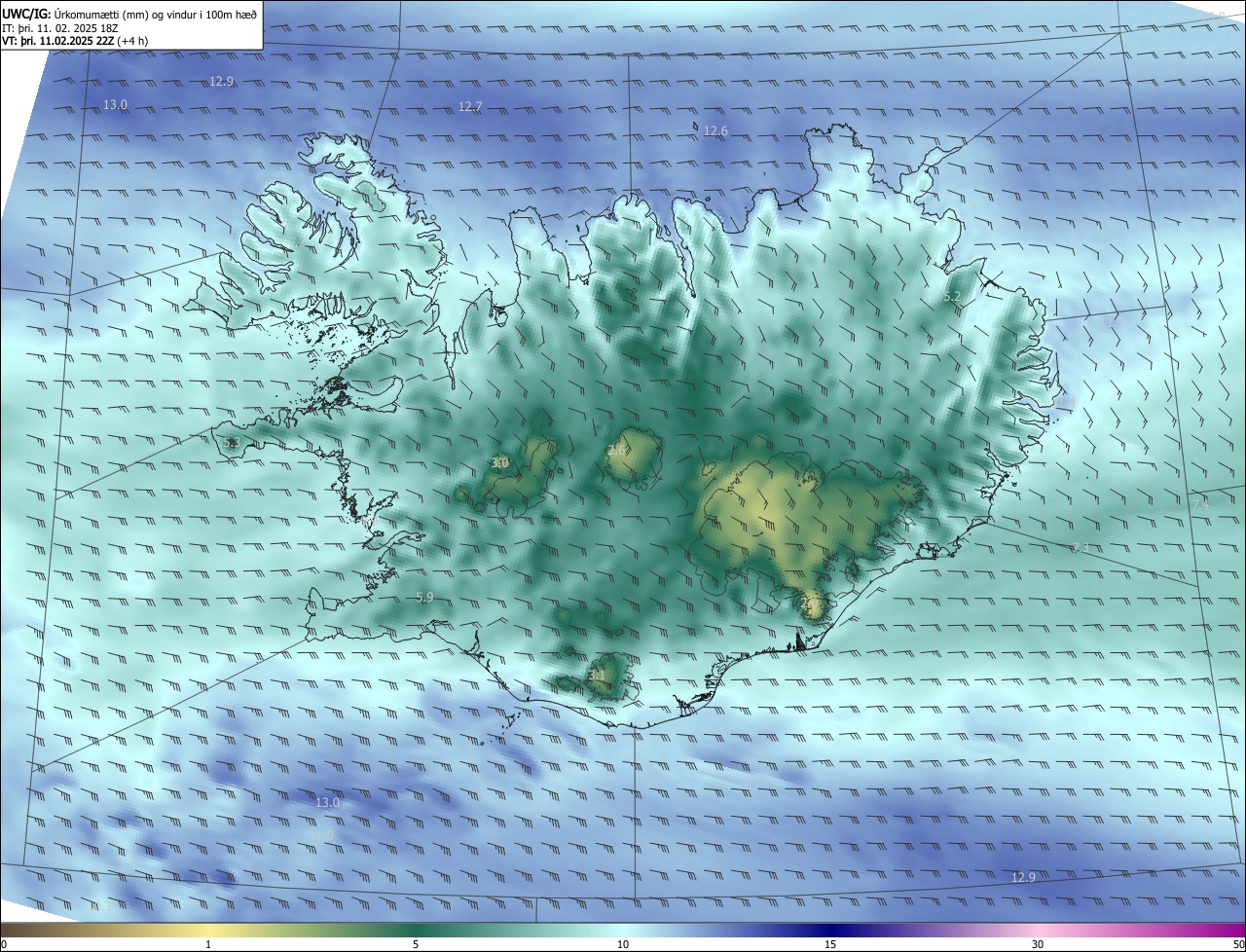Pick the light cyan colorbar segment above tick 10
Screen dimensions: 1246x952
tap(623, 931)
